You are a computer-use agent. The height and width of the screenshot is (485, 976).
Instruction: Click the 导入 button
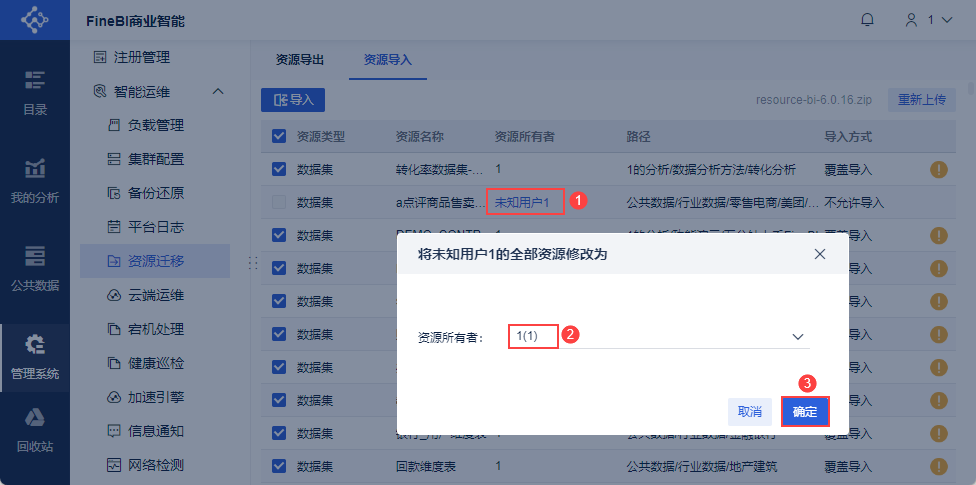[x=293, y=100]
